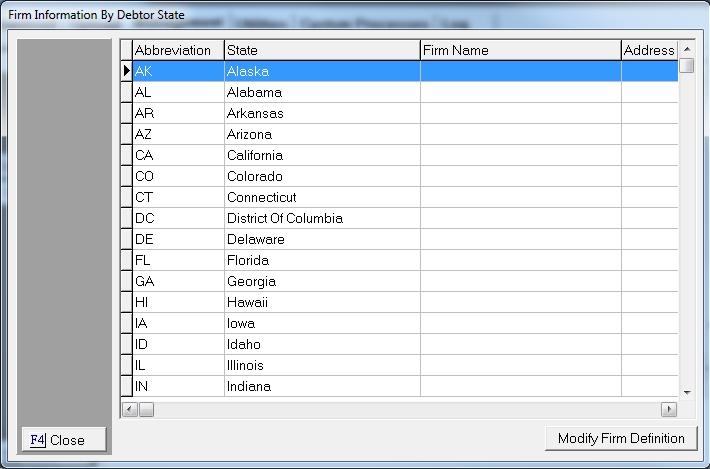Click the Firm Name cell for Alabama
Viewport: 710px width, 469px height.
tap(519, 92)
